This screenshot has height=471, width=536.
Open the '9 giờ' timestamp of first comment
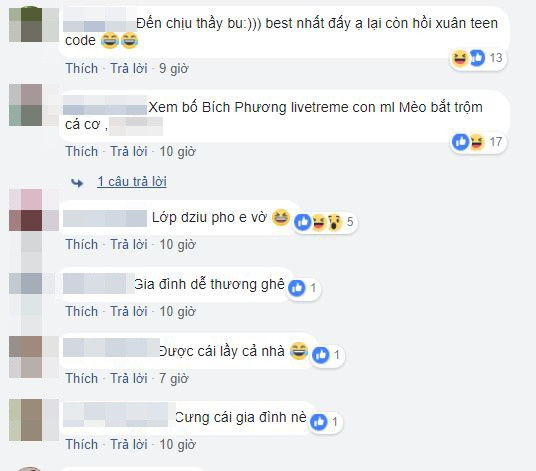(x=174, y=68)
